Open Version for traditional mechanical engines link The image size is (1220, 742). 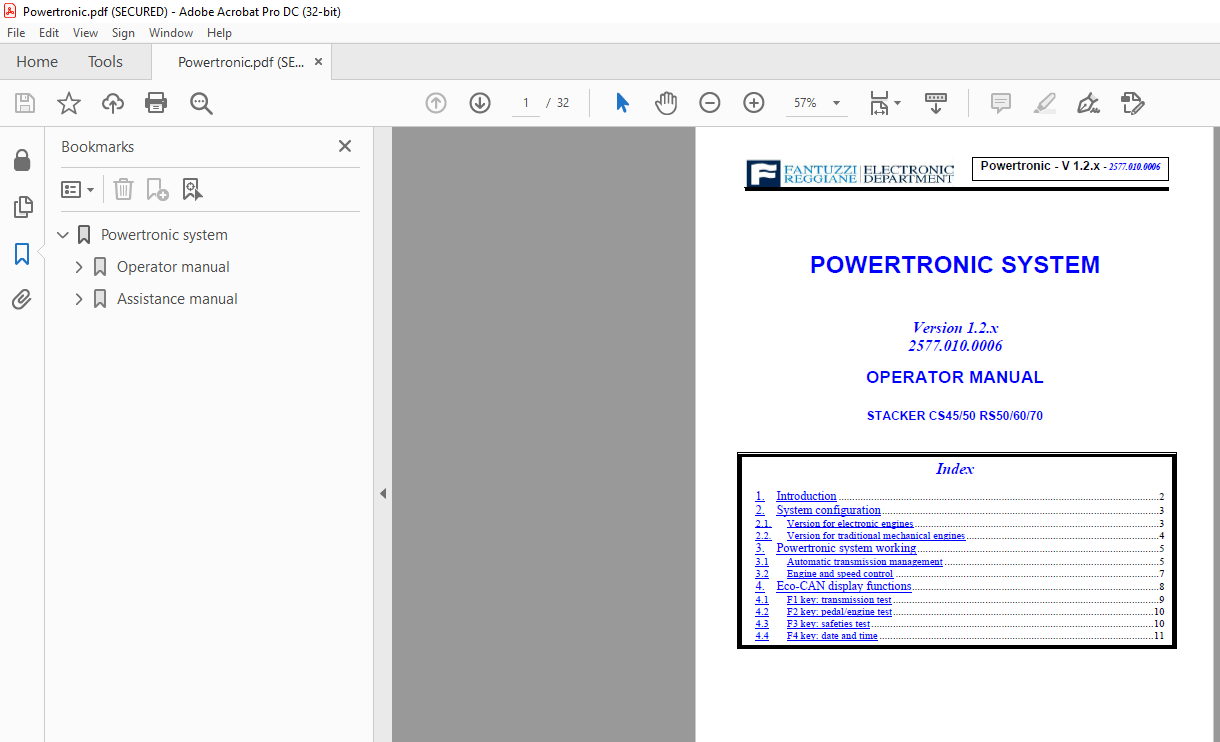pyautogui.click(x=876, y=536)
